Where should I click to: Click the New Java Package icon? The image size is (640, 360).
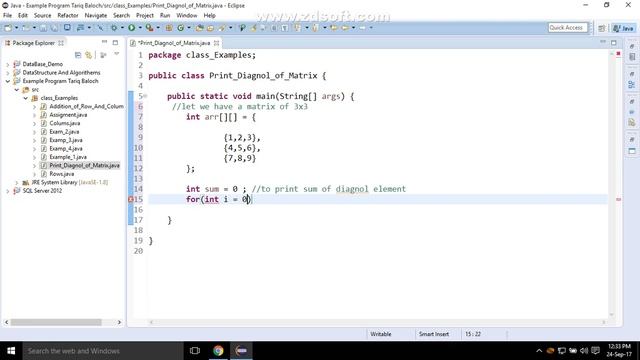point(169,28)
